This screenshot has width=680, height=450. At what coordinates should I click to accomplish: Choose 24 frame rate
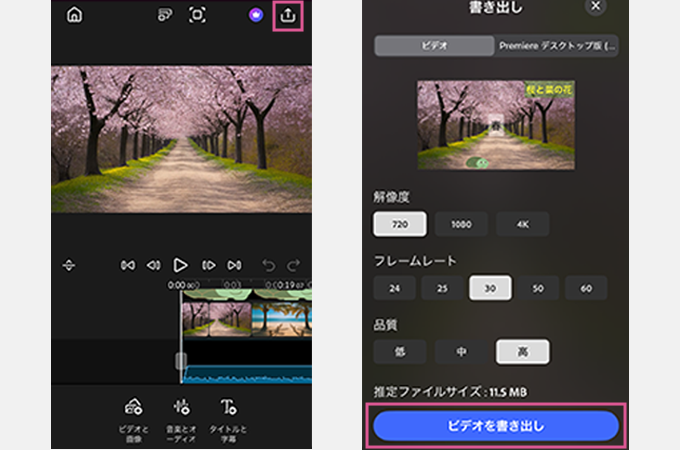click(x=394, y=288)
